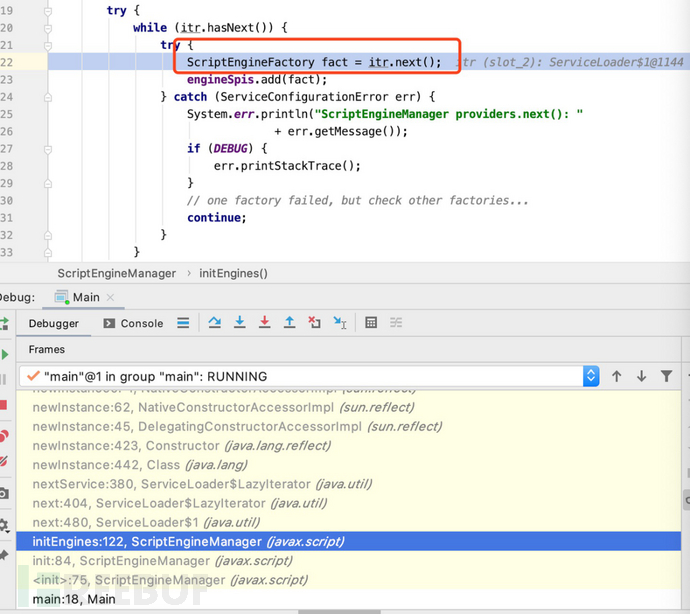This screenshot has width=690, height=614.
Task: Click the frames filter funnel icon
Action: [667, 376]
